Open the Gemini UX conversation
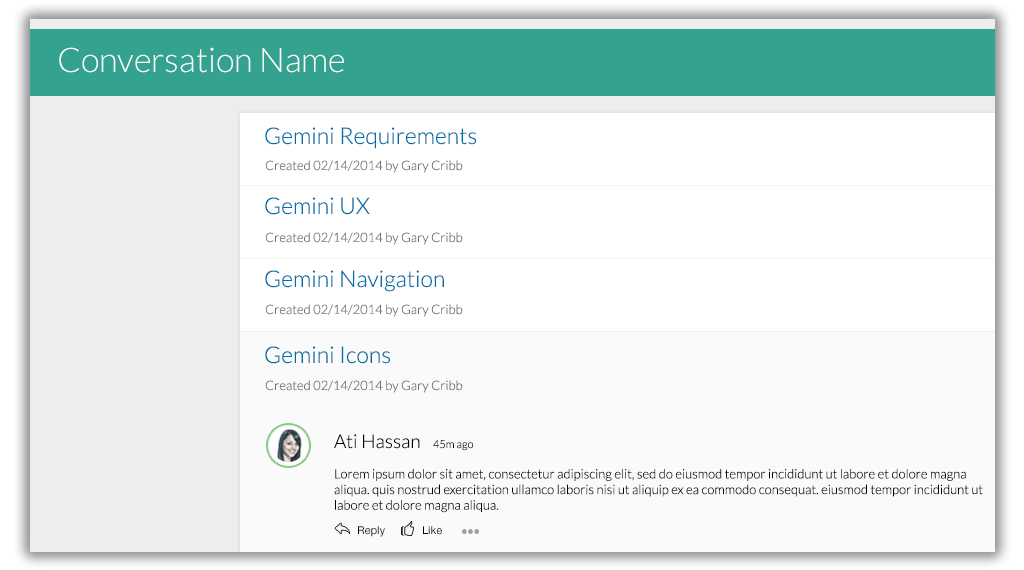The height and width of the screenshot is (570, 1024). click(317, 206)
